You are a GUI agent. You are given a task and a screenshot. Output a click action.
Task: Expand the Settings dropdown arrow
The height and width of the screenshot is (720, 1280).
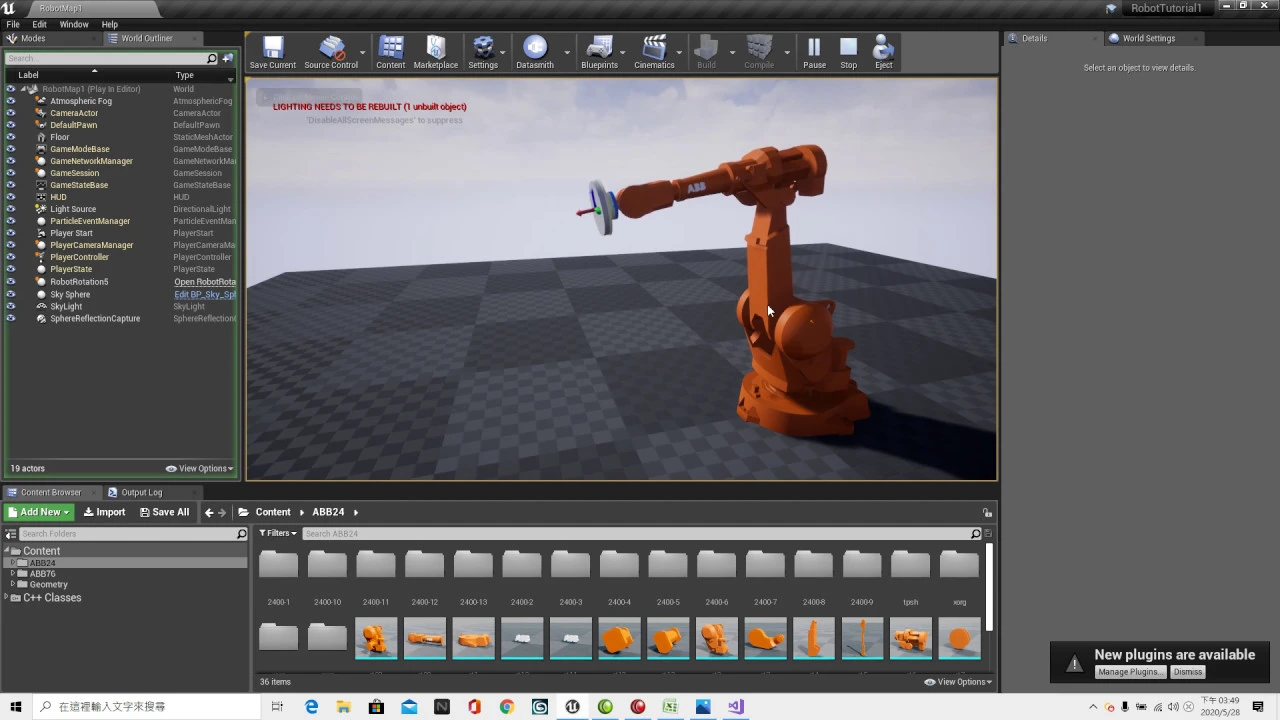(x=502, y=52)
